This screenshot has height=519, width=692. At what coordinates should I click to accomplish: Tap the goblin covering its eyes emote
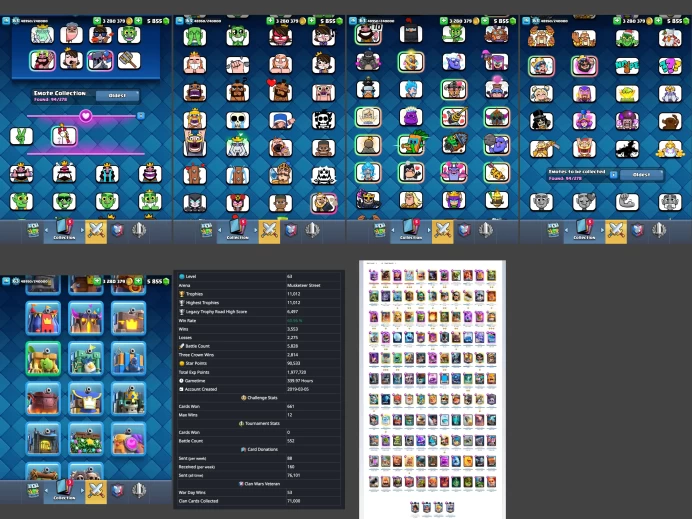pyautogui.click(x=195, y=37)
